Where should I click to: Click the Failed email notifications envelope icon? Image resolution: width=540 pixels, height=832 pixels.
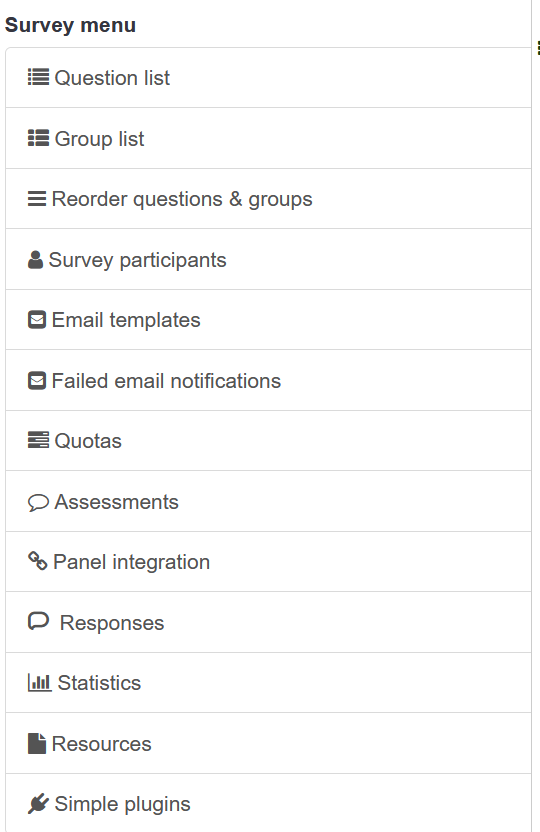(37, 381)
